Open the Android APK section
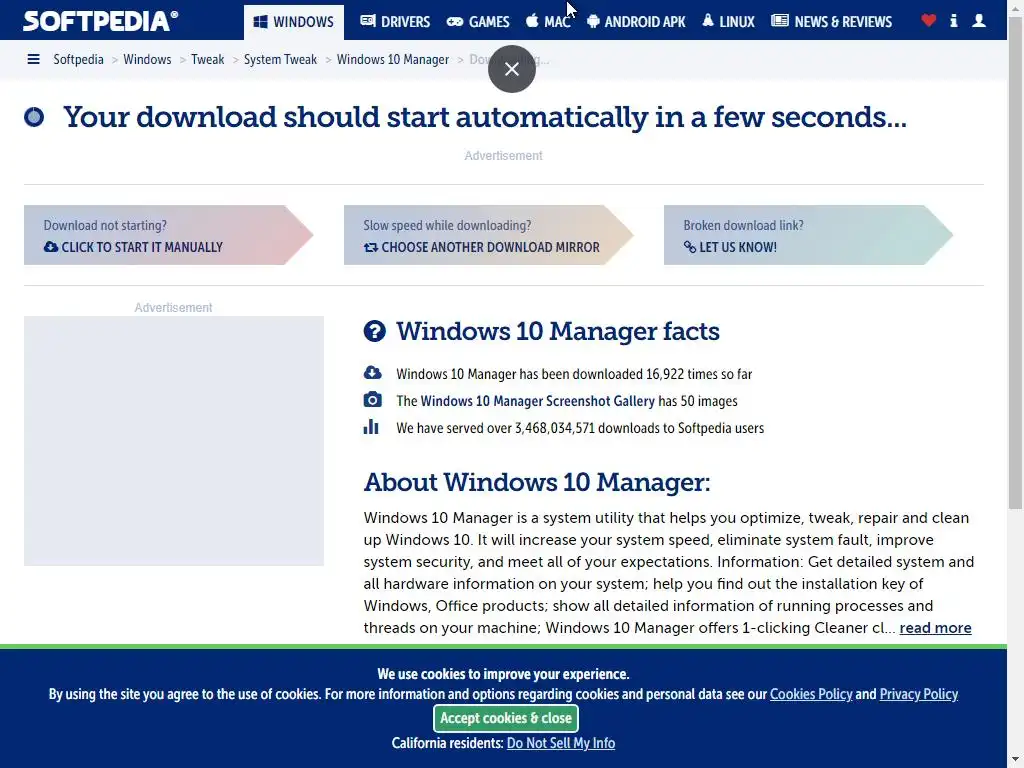1024x768 pixels. click(636, 22)
